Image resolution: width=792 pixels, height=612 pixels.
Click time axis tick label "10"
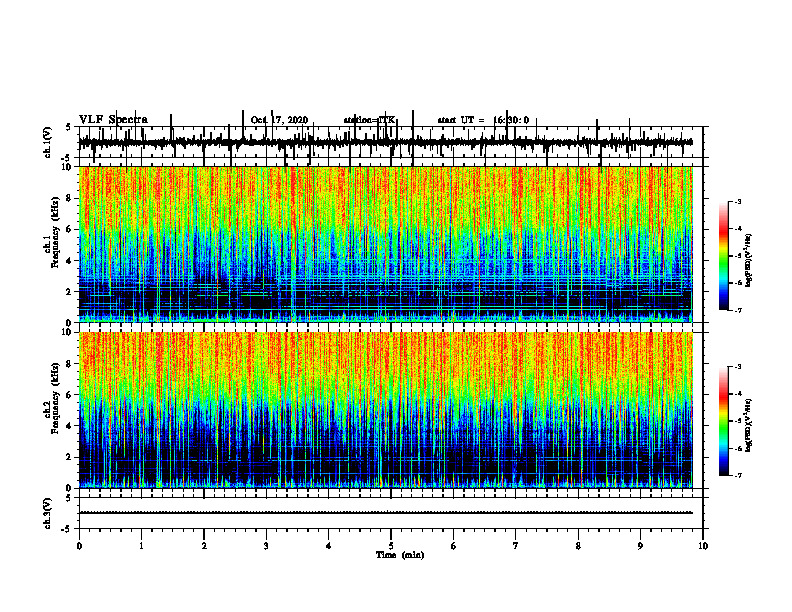pyautogui.click(x=703, y=546)
